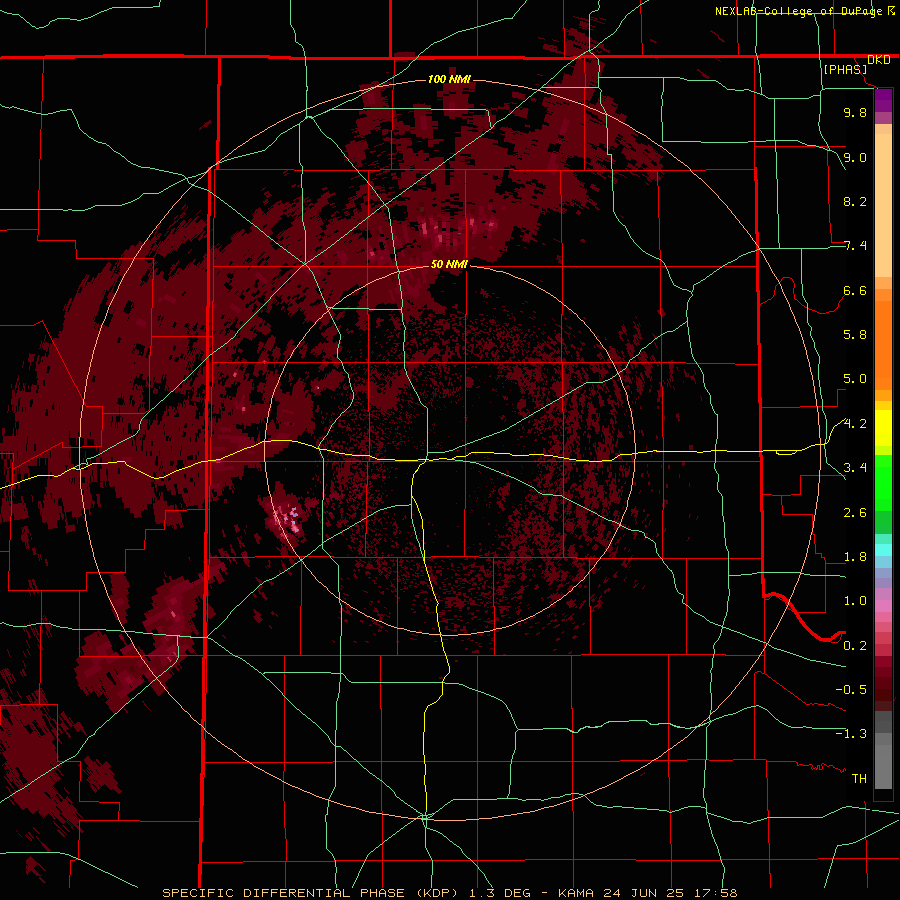Click the KAMA 24 JUN 25 17:58 timestamp

pyautogui.click(x=647, y=893)
